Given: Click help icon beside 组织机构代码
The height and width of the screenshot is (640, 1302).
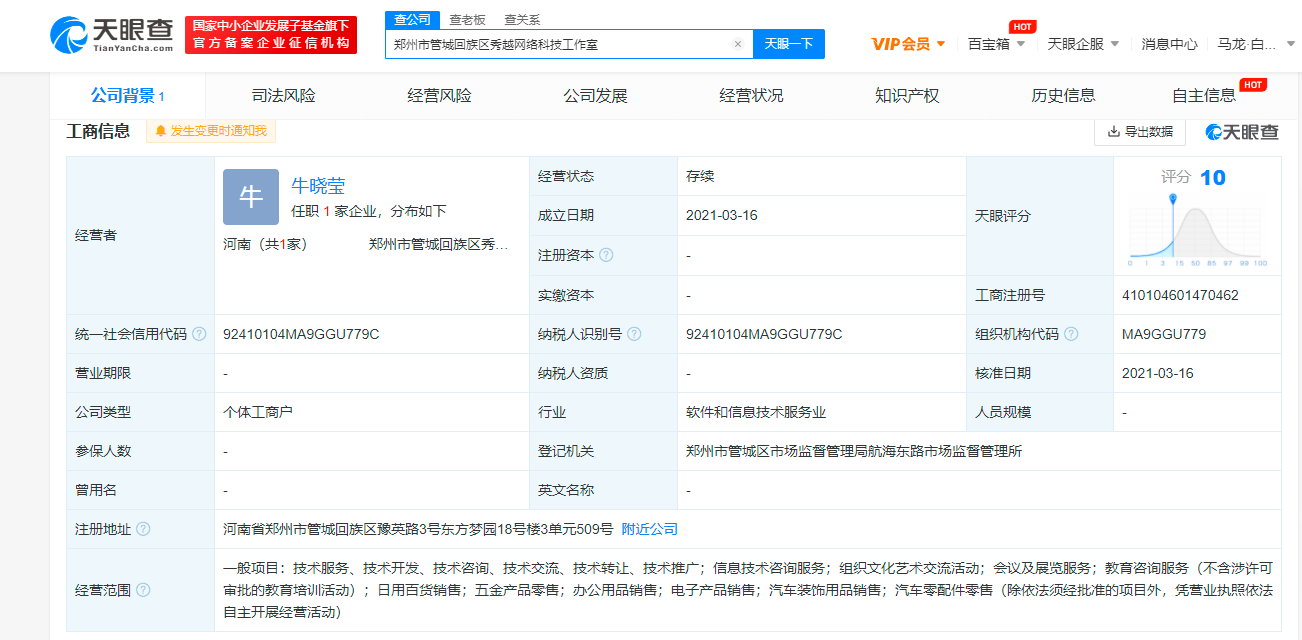Looking at the screenshot, I should click(x=1071, y=334).
